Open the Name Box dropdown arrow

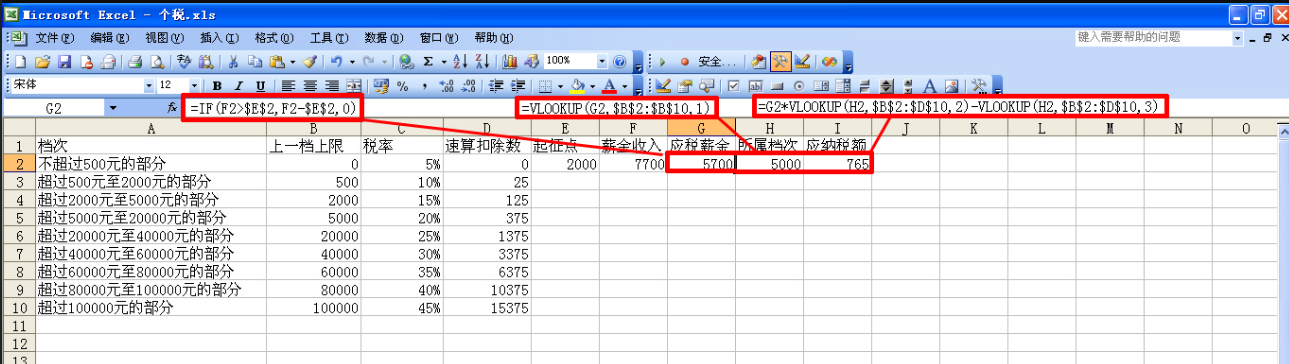pos(112,107)
